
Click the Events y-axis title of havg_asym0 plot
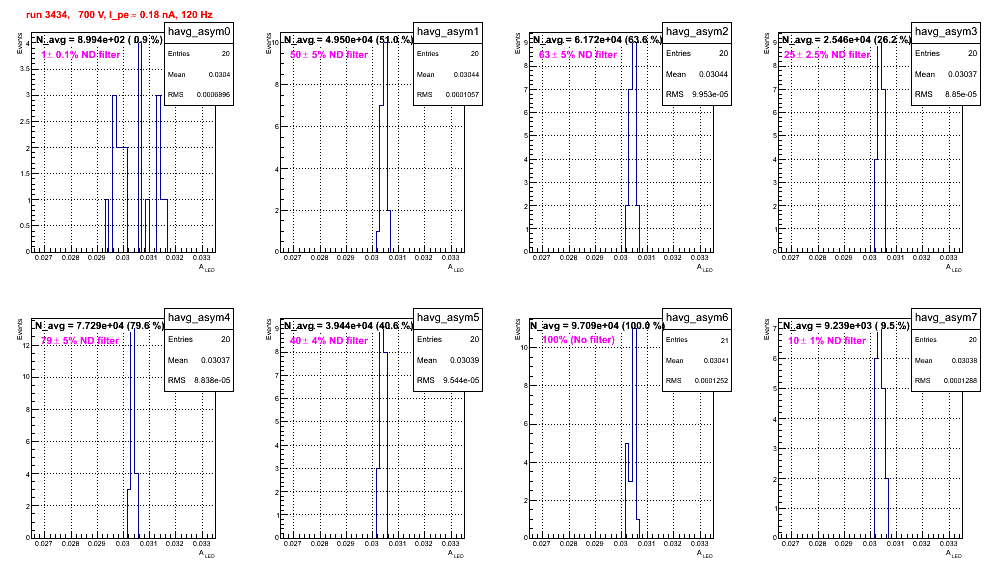(19, 42)
